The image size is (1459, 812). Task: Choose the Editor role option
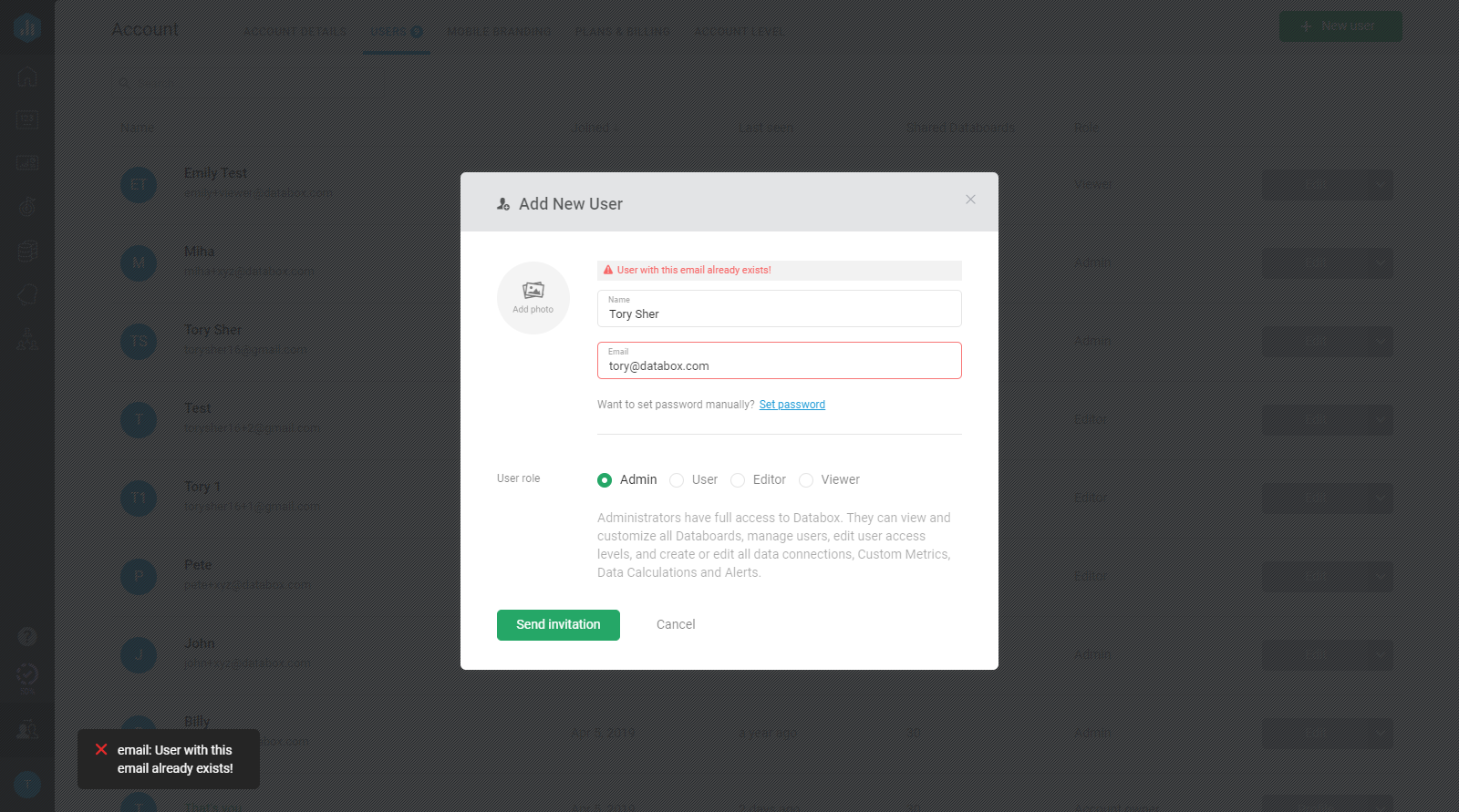coord(737,479)
